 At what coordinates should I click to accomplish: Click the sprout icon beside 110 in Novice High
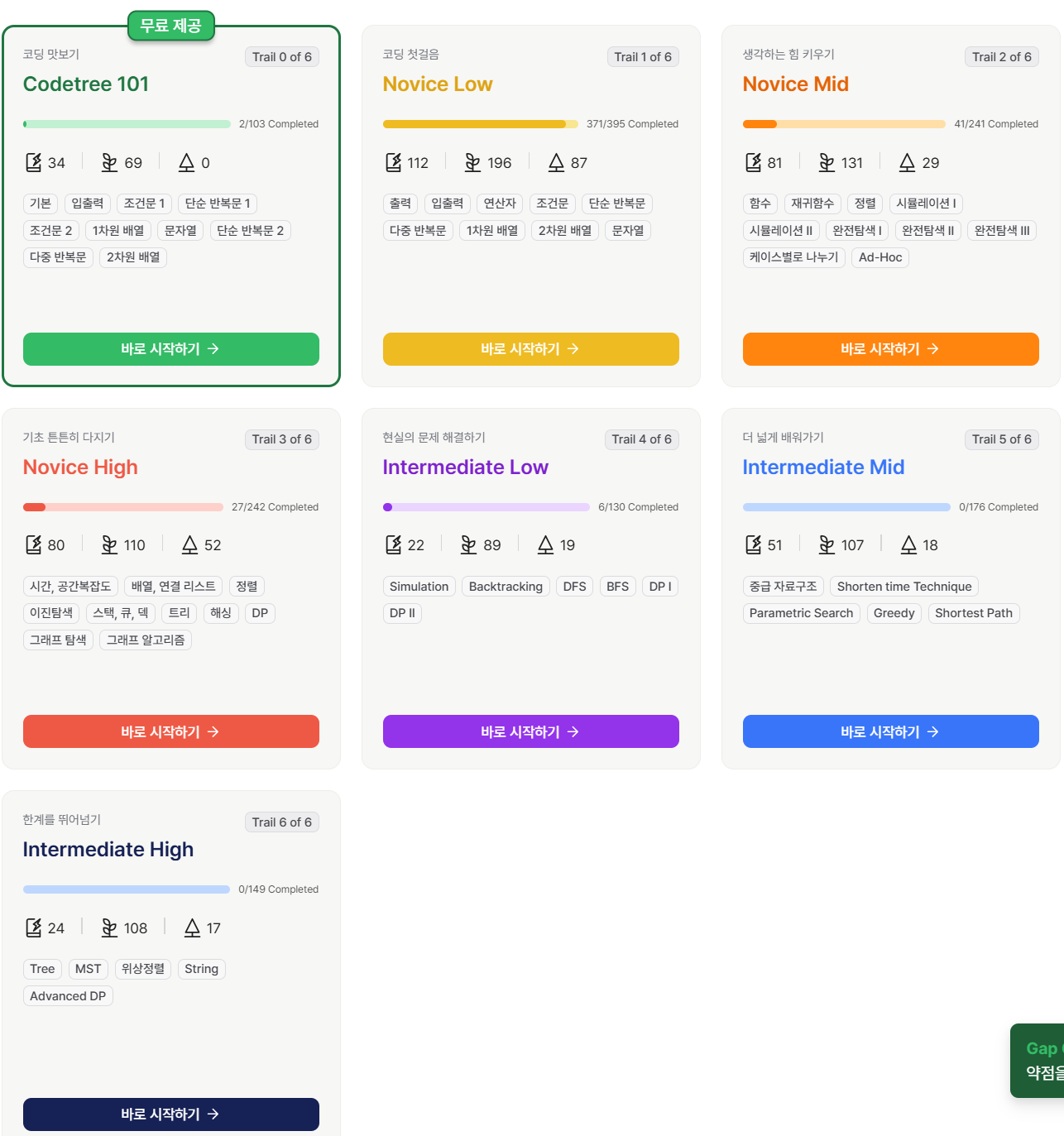(x=109, y=544)
